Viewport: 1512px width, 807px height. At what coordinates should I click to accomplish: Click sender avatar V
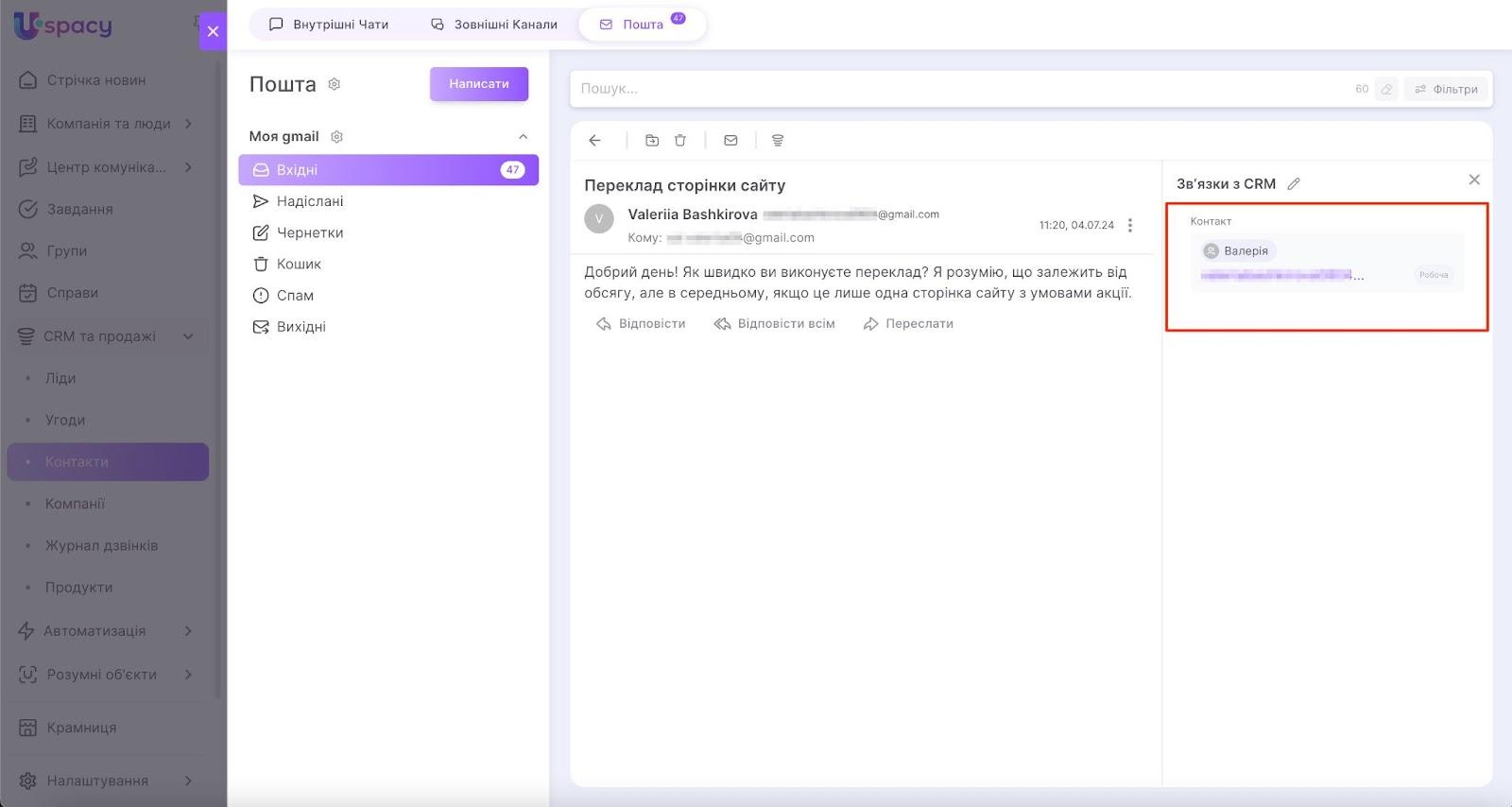599,219
